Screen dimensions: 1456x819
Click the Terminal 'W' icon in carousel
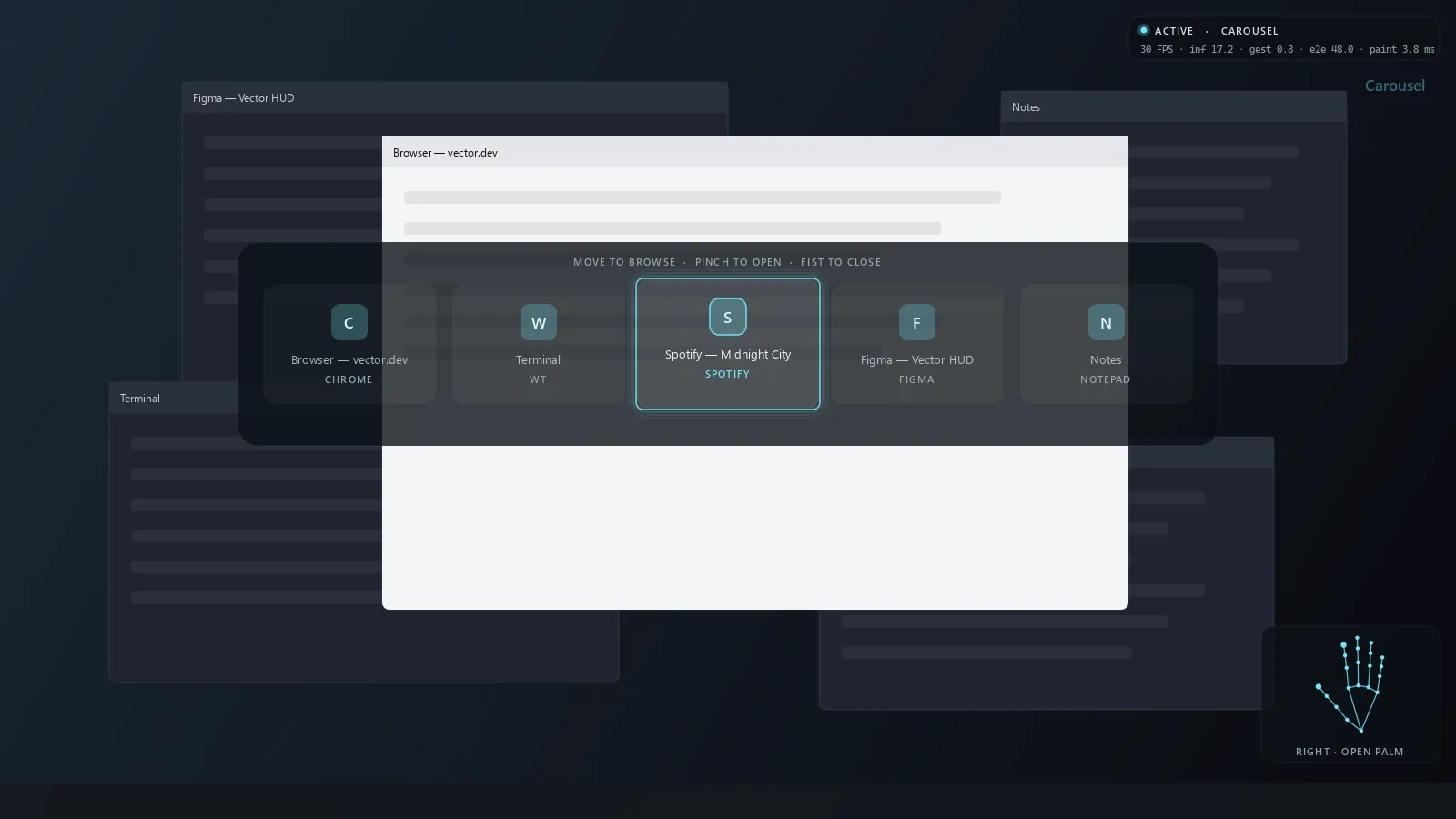coord(539,322)
